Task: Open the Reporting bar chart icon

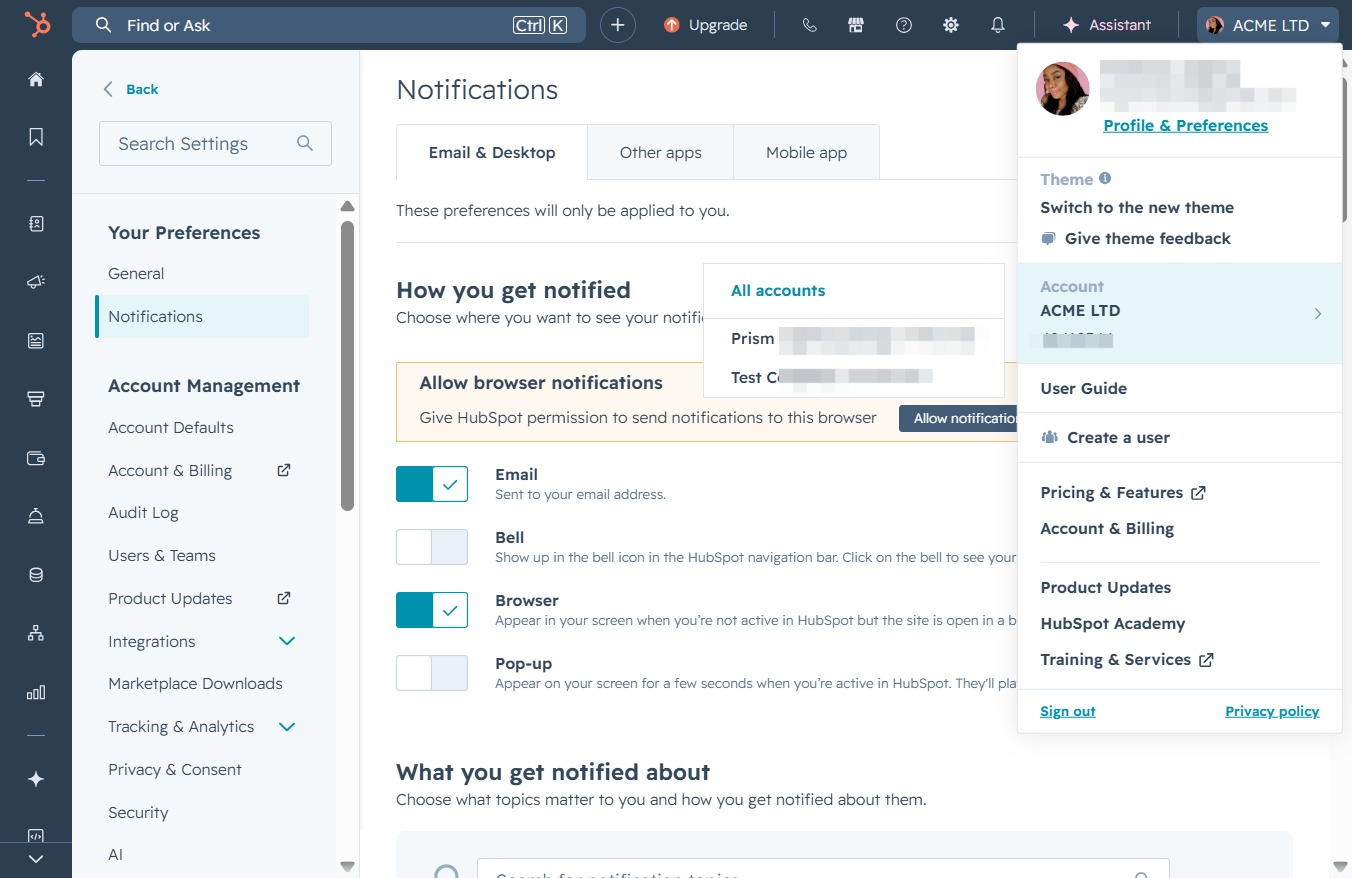Action: point(36,692)
